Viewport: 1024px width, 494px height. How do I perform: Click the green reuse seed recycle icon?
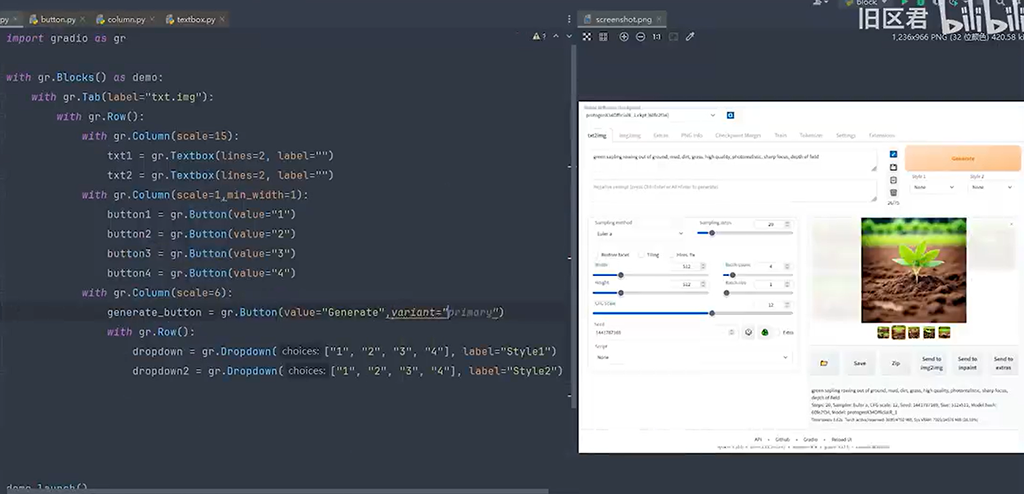tap(764, 332)
